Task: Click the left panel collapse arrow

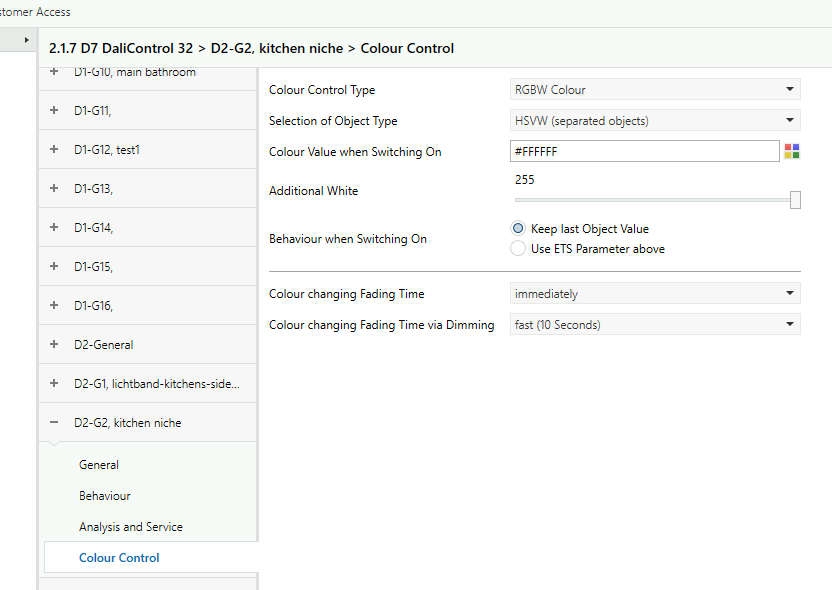Action: (27, 40)
